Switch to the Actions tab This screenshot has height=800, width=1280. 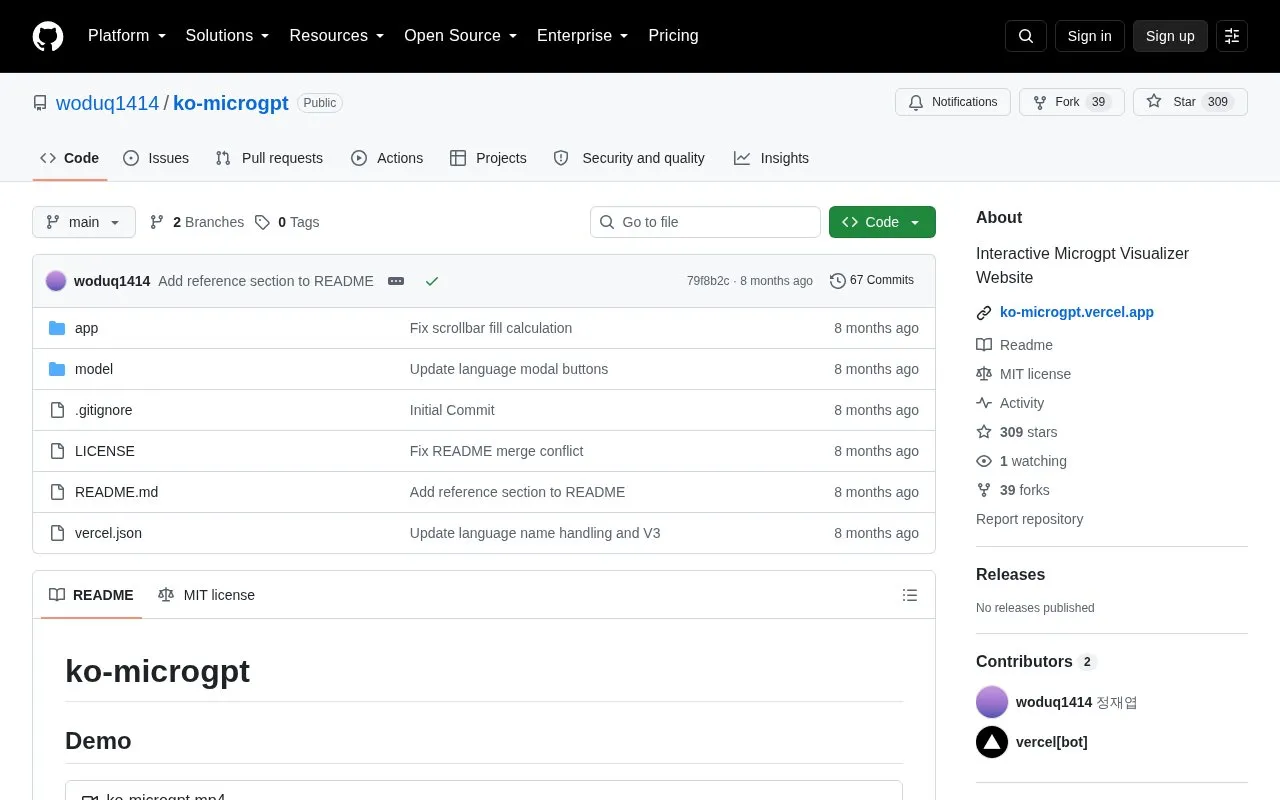387,158
